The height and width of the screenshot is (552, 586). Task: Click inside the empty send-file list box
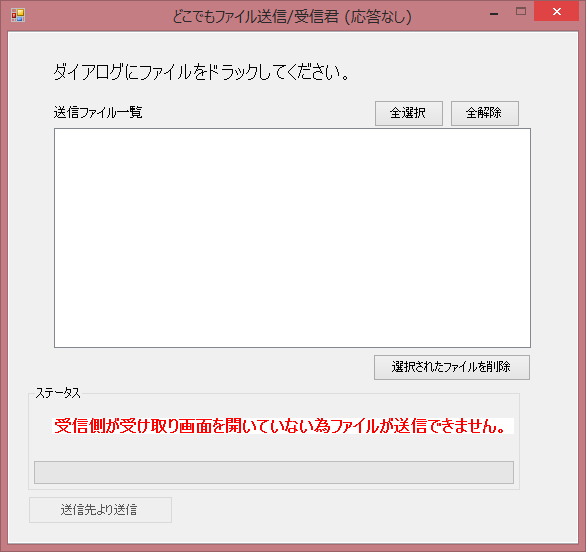click(x=292, y=238)
